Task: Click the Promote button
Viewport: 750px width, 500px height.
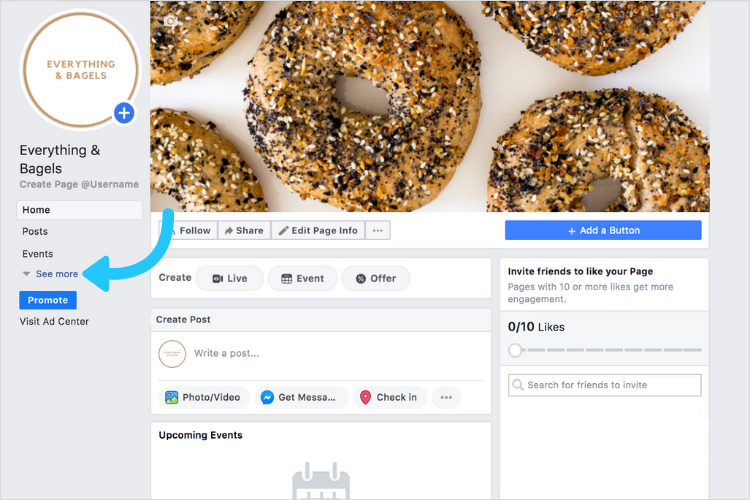Action: (48, 300)
